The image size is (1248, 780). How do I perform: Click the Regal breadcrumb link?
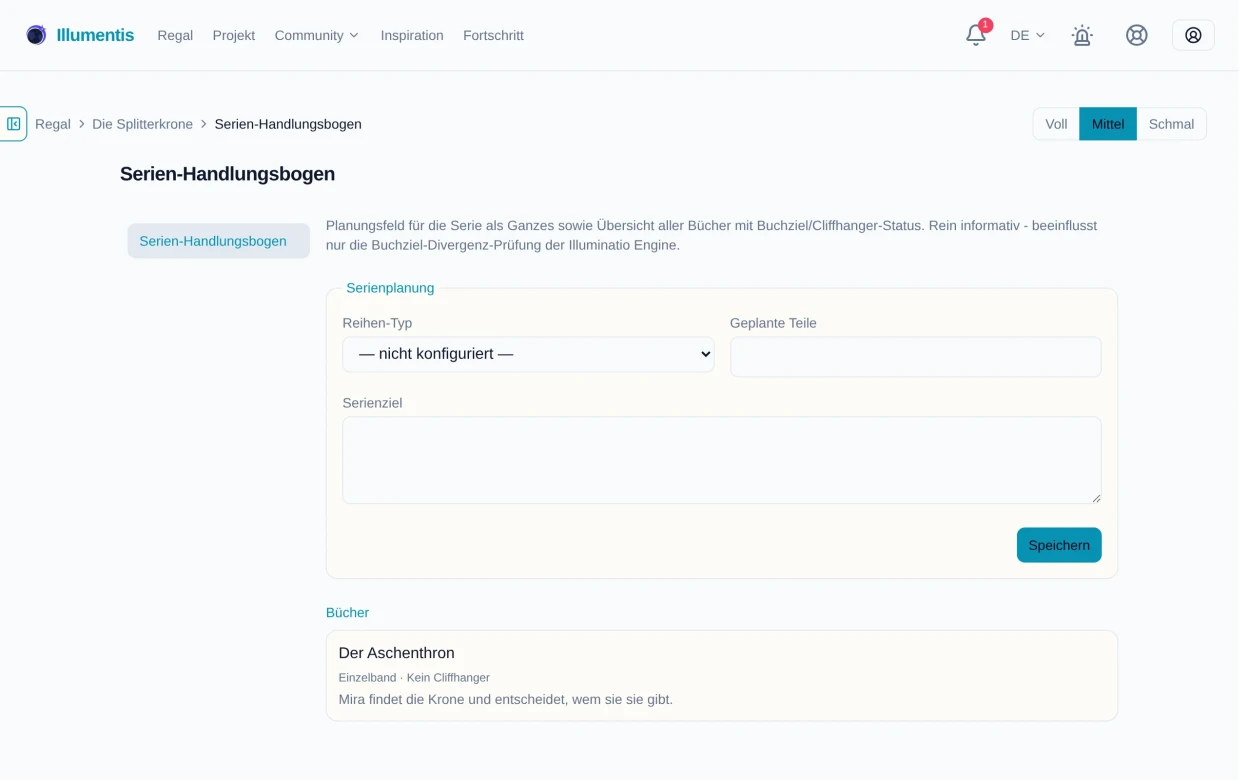[x=53, y=124]
